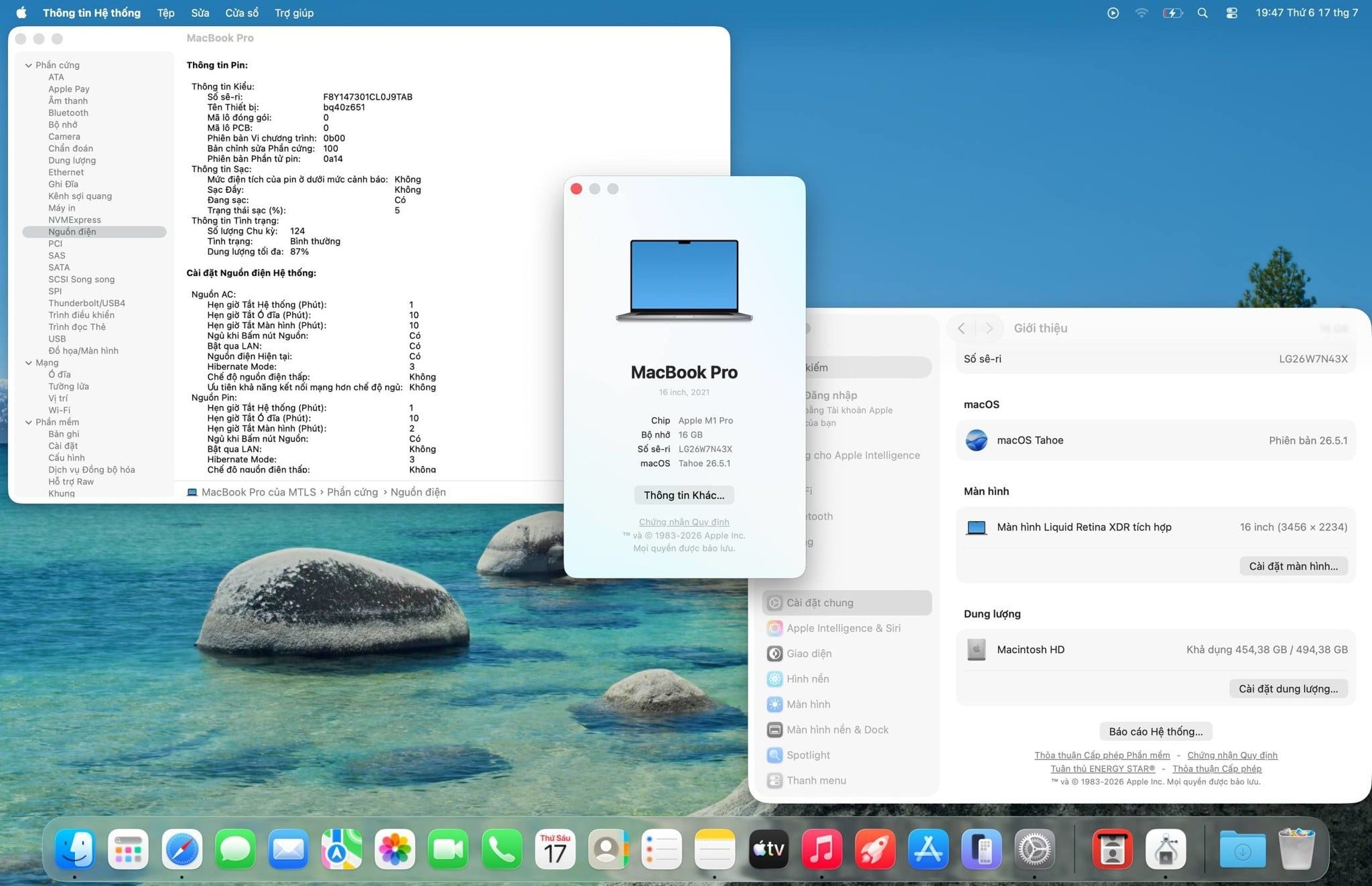Start FaceTime from the Dock
1372x886 pixels.
[x=448, y=849]
